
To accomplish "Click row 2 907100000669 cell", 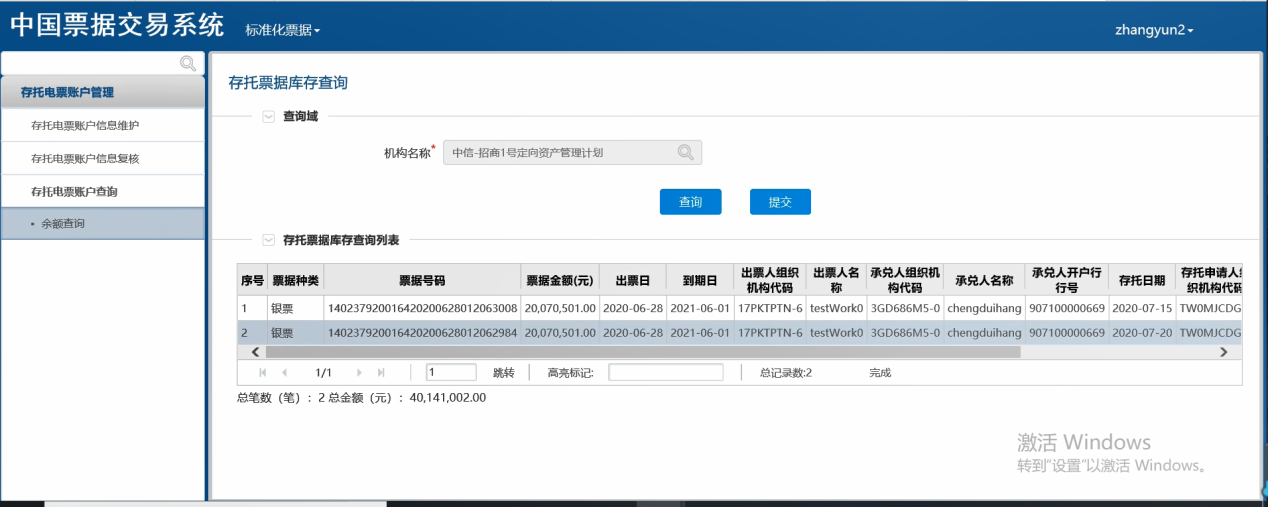I will (x=1067, y=332).
